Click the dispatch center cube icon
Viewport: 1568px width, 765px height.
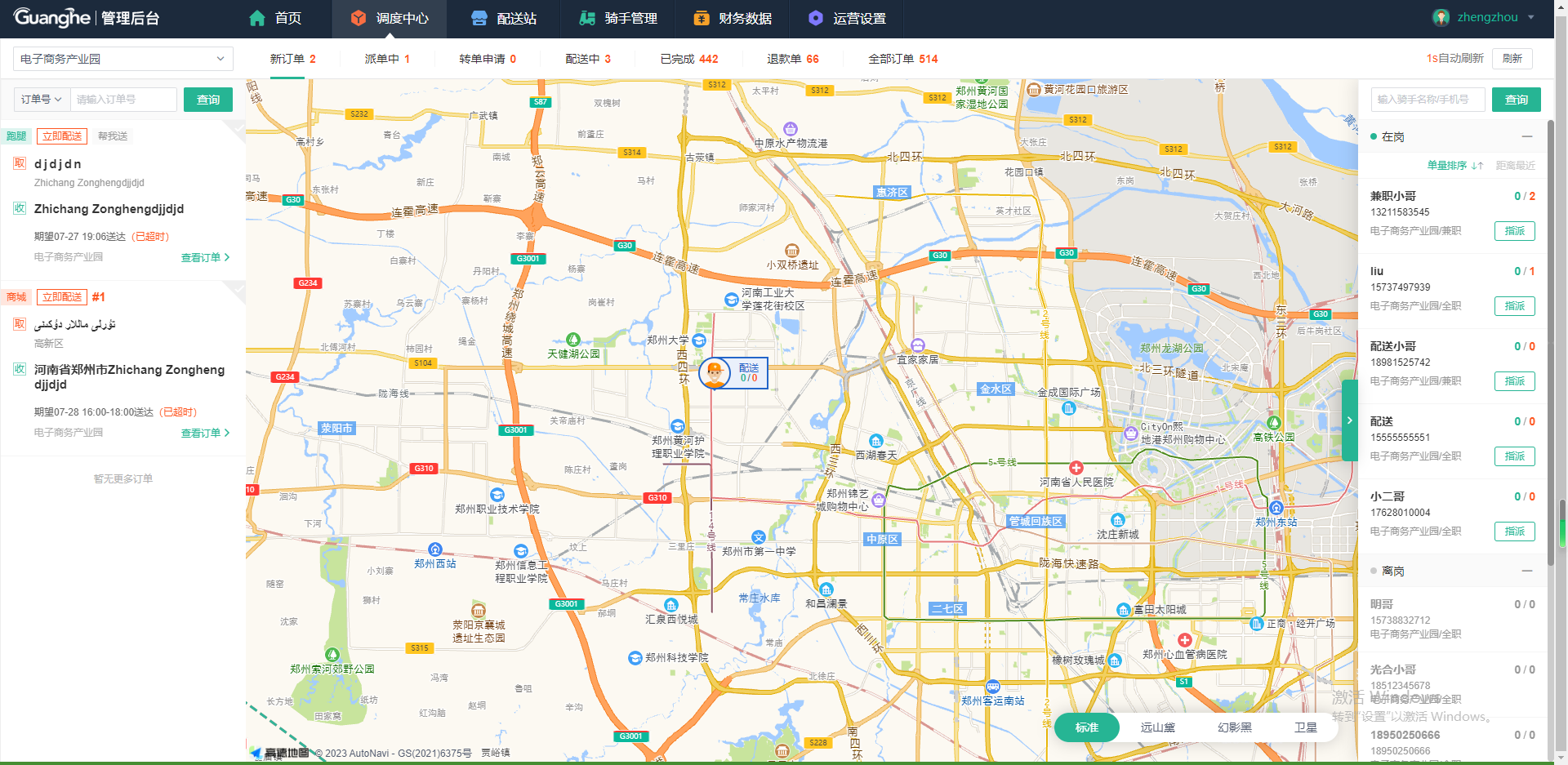[x=358, y=18]
